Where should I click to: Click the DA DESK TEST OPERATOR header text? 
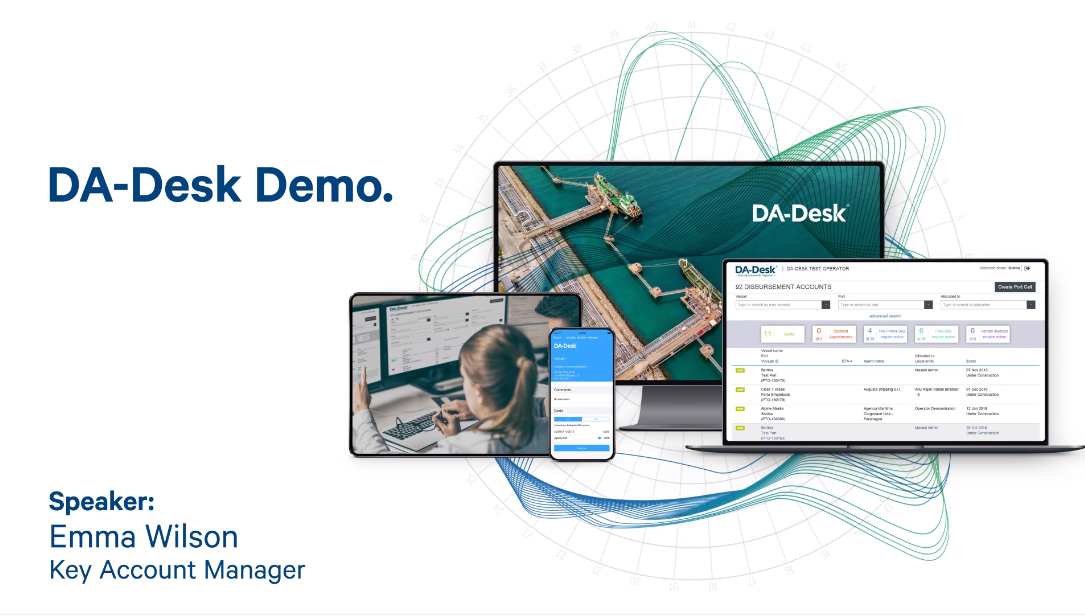[818, 269]
